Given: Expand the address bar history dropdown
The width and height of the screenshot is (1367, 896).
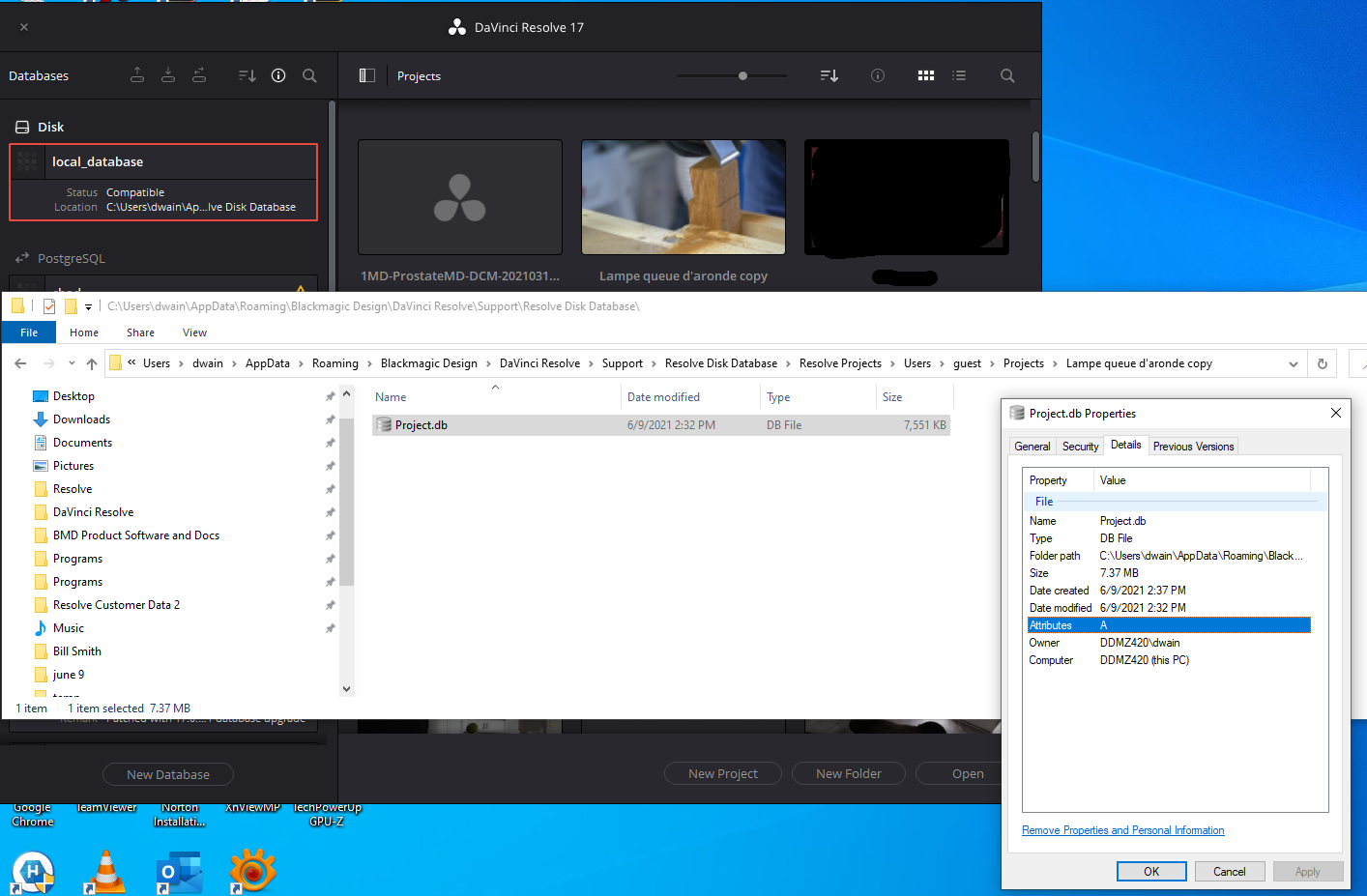Looking at the screenshot, I should coord(1294,363).
